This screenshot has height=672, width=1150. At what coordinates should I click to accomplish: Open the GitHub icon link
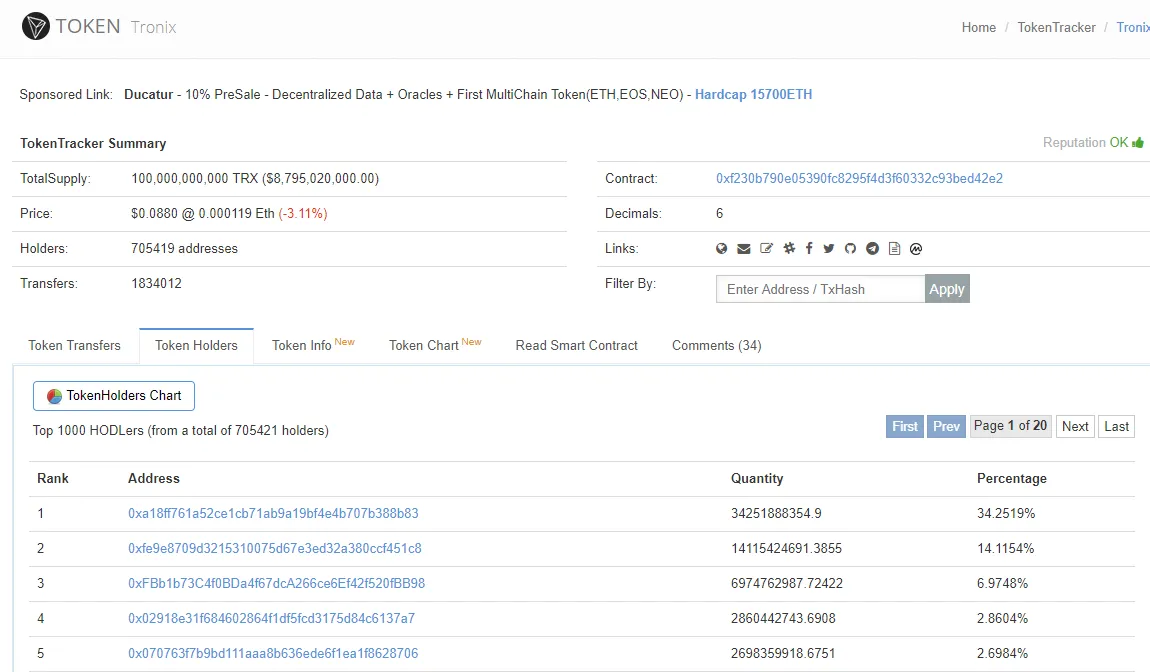point(850,249)
